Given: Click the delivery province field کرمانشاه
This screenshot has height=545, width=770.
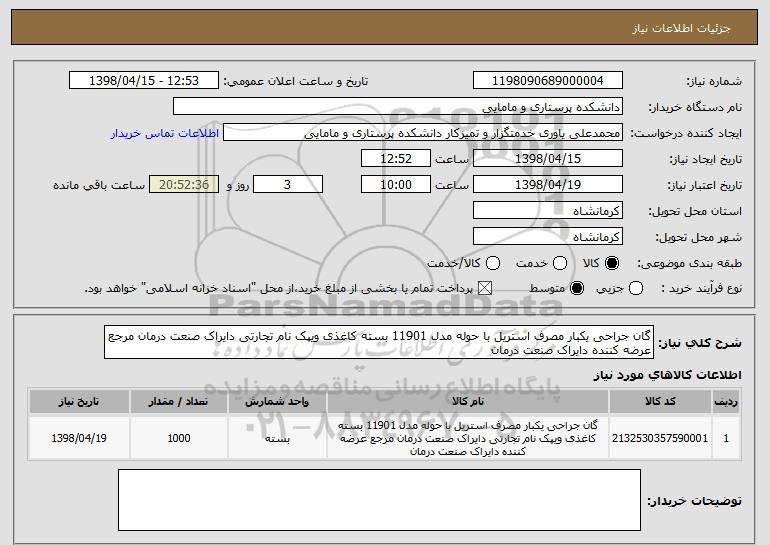Looking at the screenshot, I should tap(548, 211).
